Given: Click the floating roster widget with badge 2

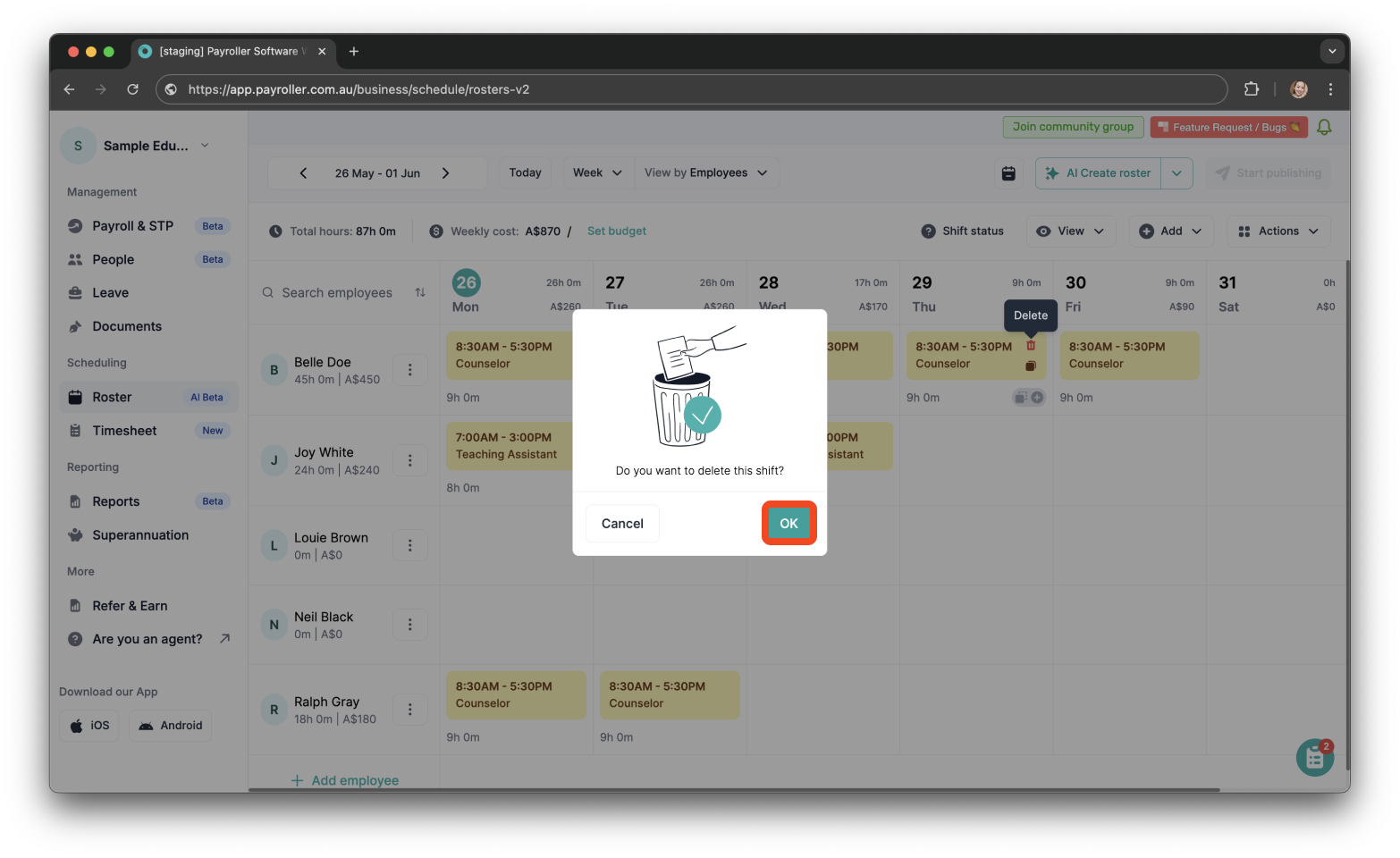Looking at the screenshot, I should pyautogui.click(x=1314, y=757).
